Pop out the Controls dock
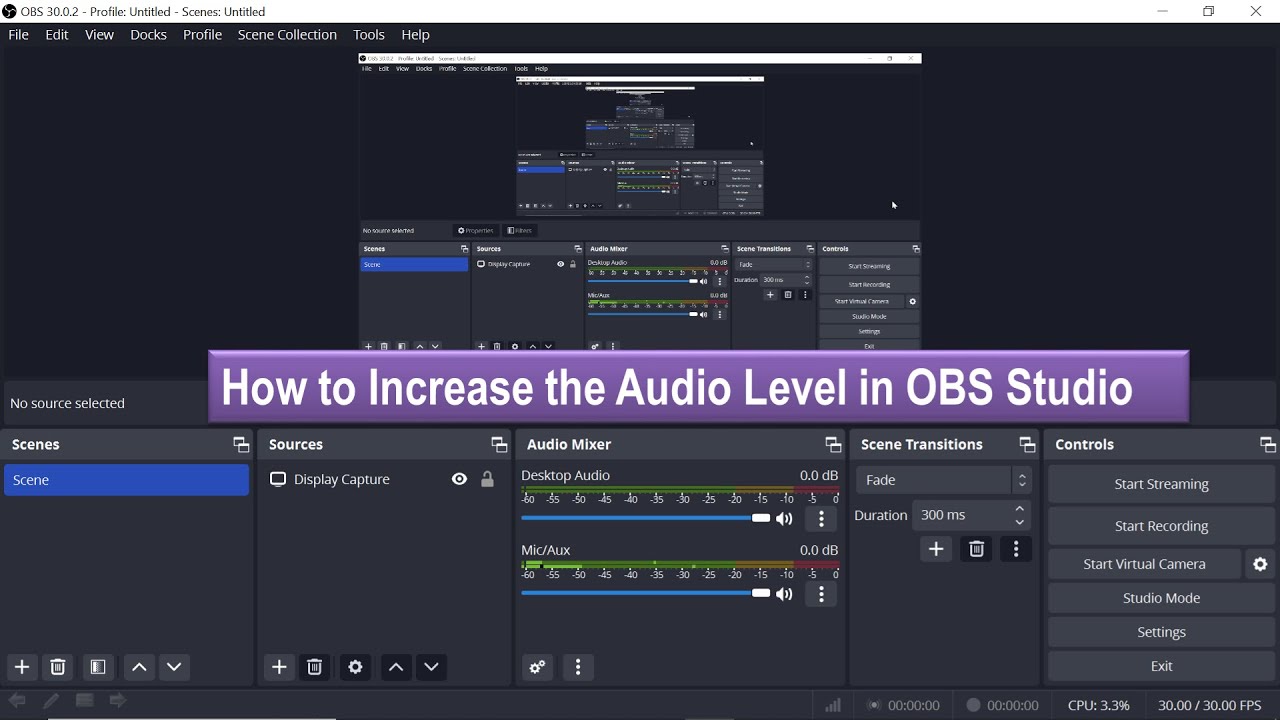The width and height of the screenshot is (1280, 720). 1268,445
